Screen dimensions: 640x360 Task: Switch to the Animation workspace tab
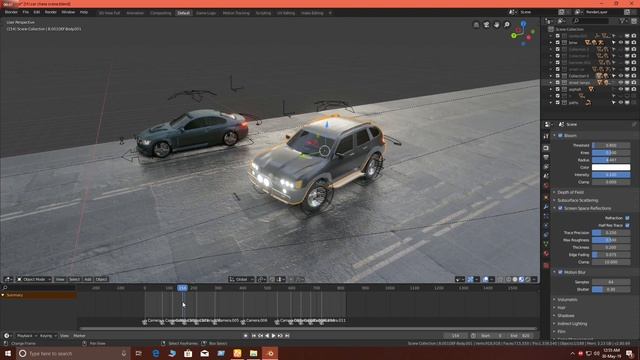click(x=135, y=13)
